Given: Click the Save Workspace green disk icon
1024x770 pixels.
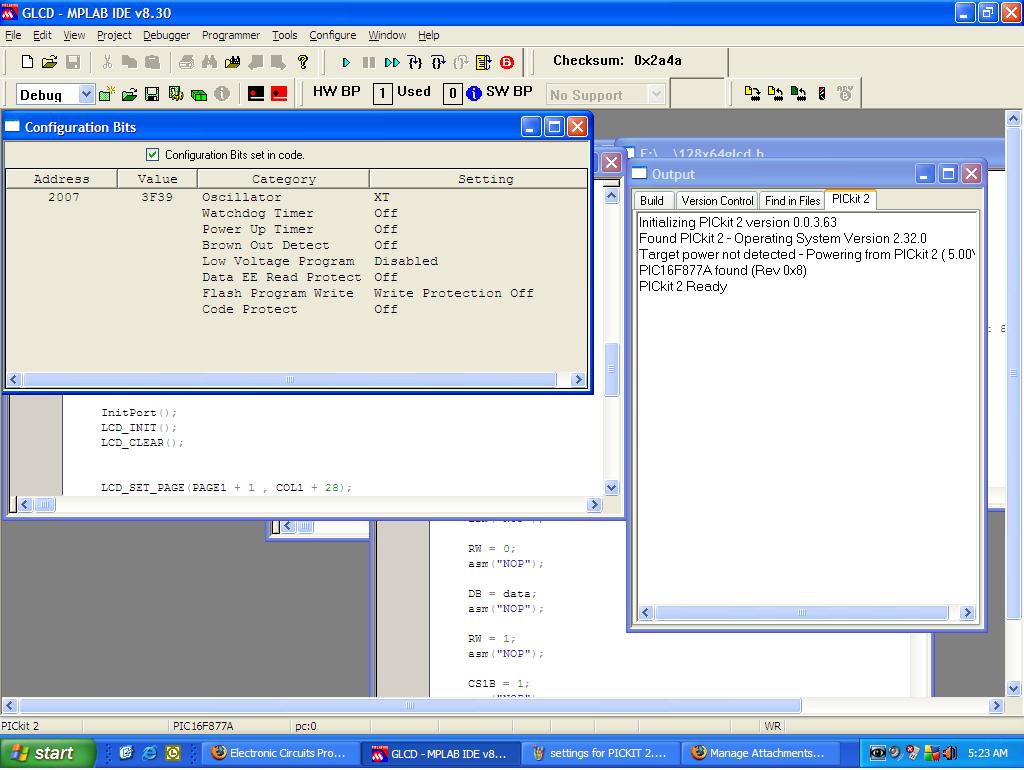Looking at the screenshot, I should (152, 94).
